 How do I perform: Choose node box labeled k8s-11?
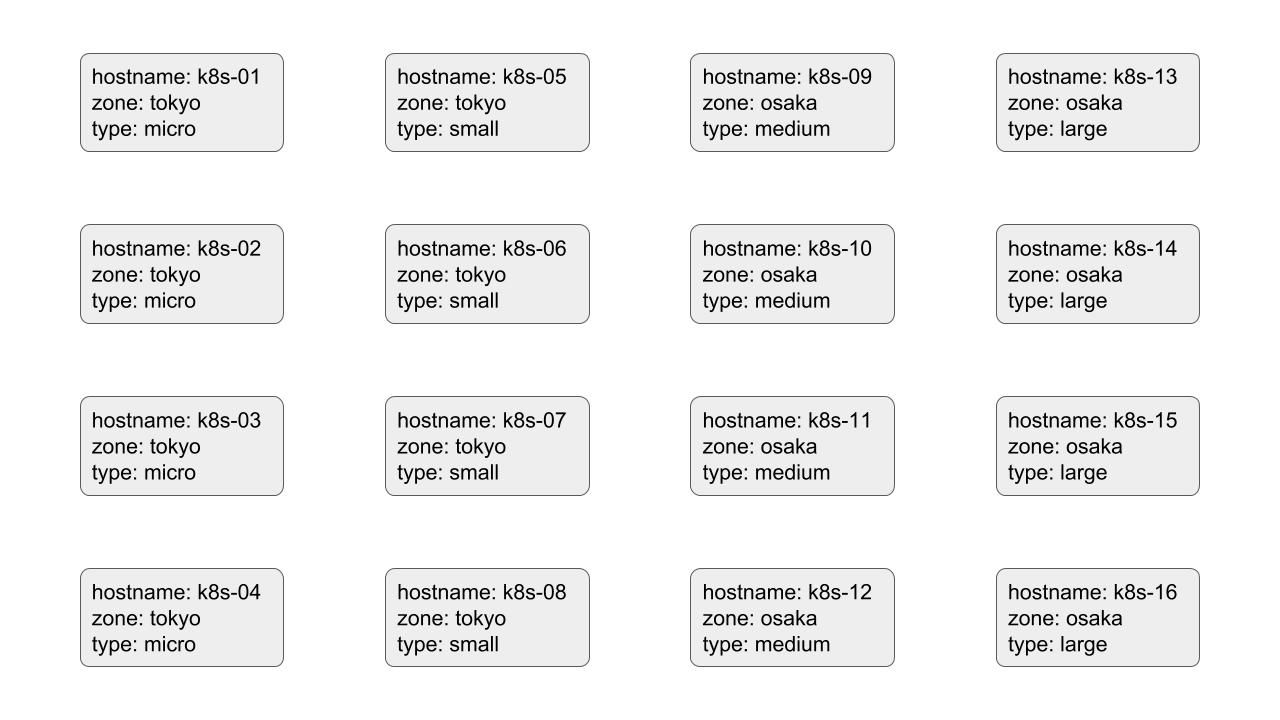point(792,446)
